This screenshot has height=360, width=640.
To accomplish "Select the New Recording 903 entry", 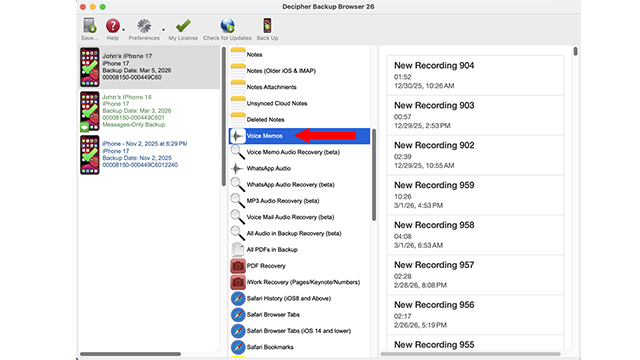I will coord(475,116).
